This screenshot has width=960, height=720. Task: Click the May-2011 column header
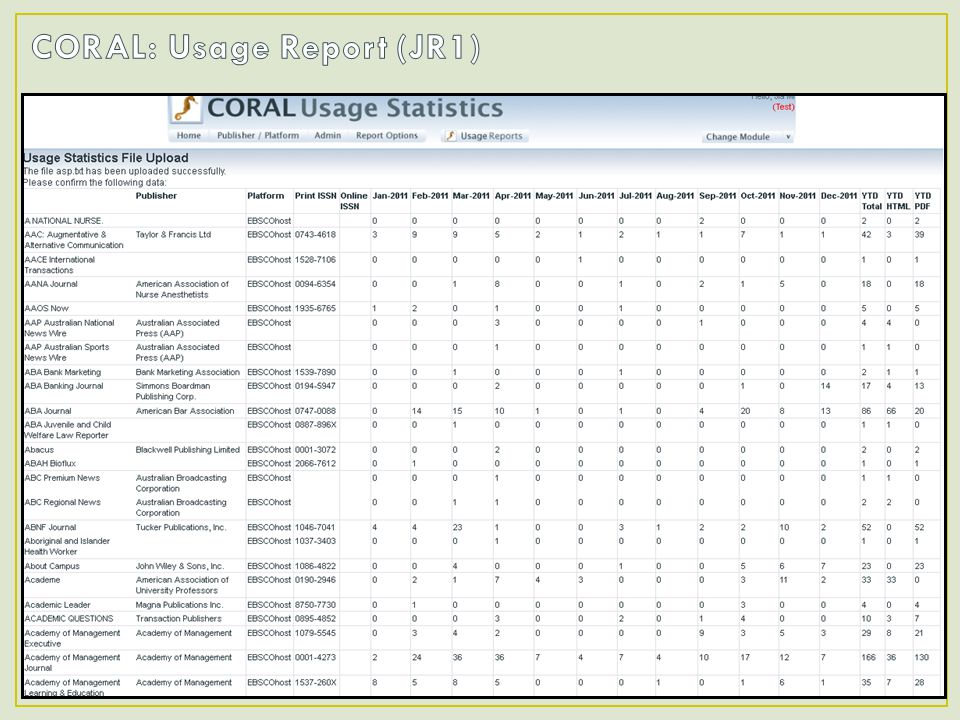554,196
